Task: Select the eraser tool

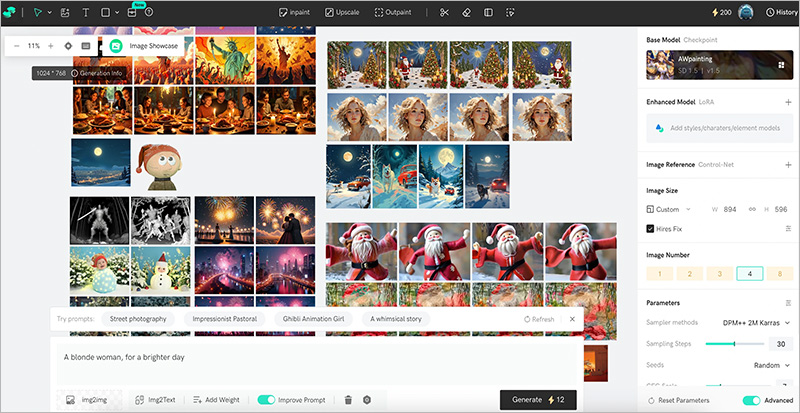Action: click(466, 12)
